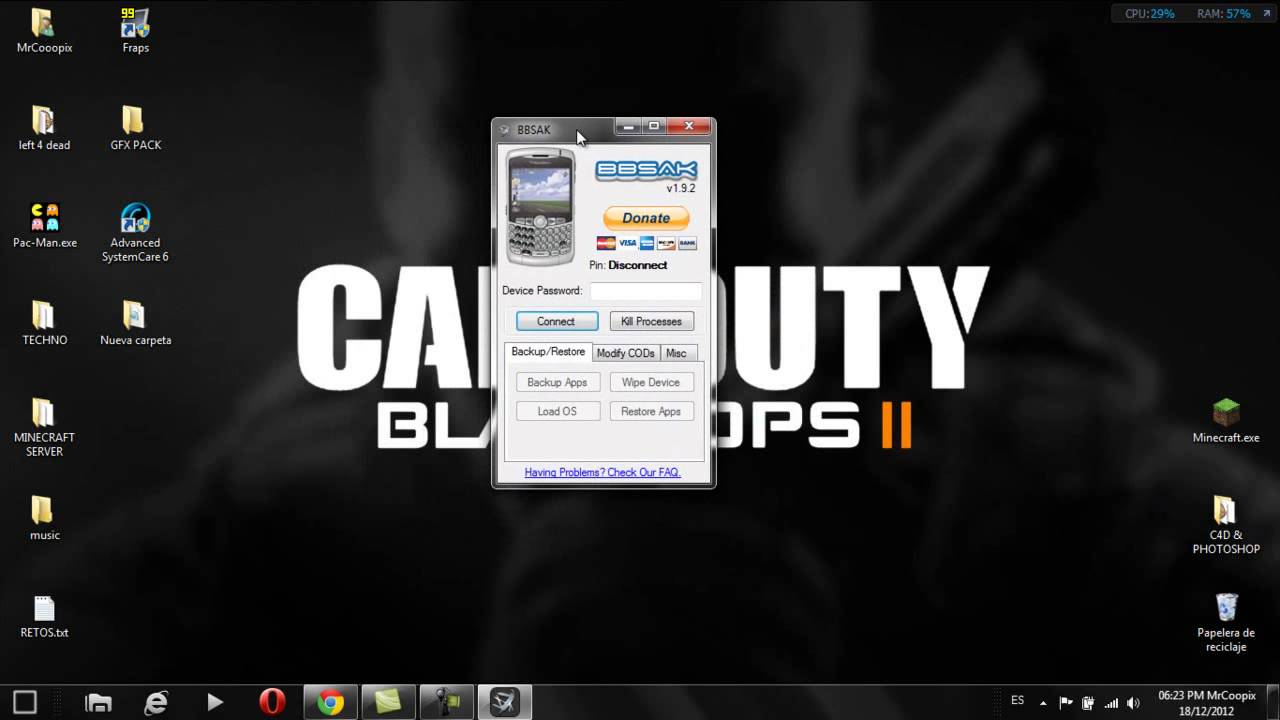Image resolution: width=1280 pixels, height=720 pixels.
Task: Click the ES language indicator
Action: tap(1018, 701)
